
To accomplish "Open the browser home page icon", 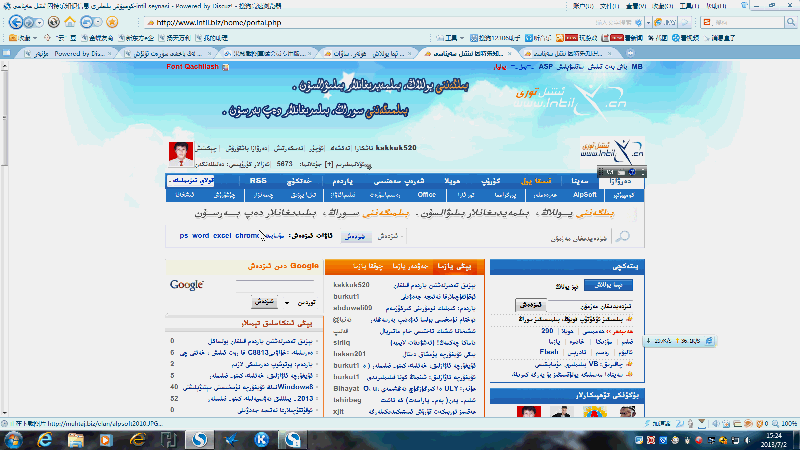I will (x=70, y=22).
